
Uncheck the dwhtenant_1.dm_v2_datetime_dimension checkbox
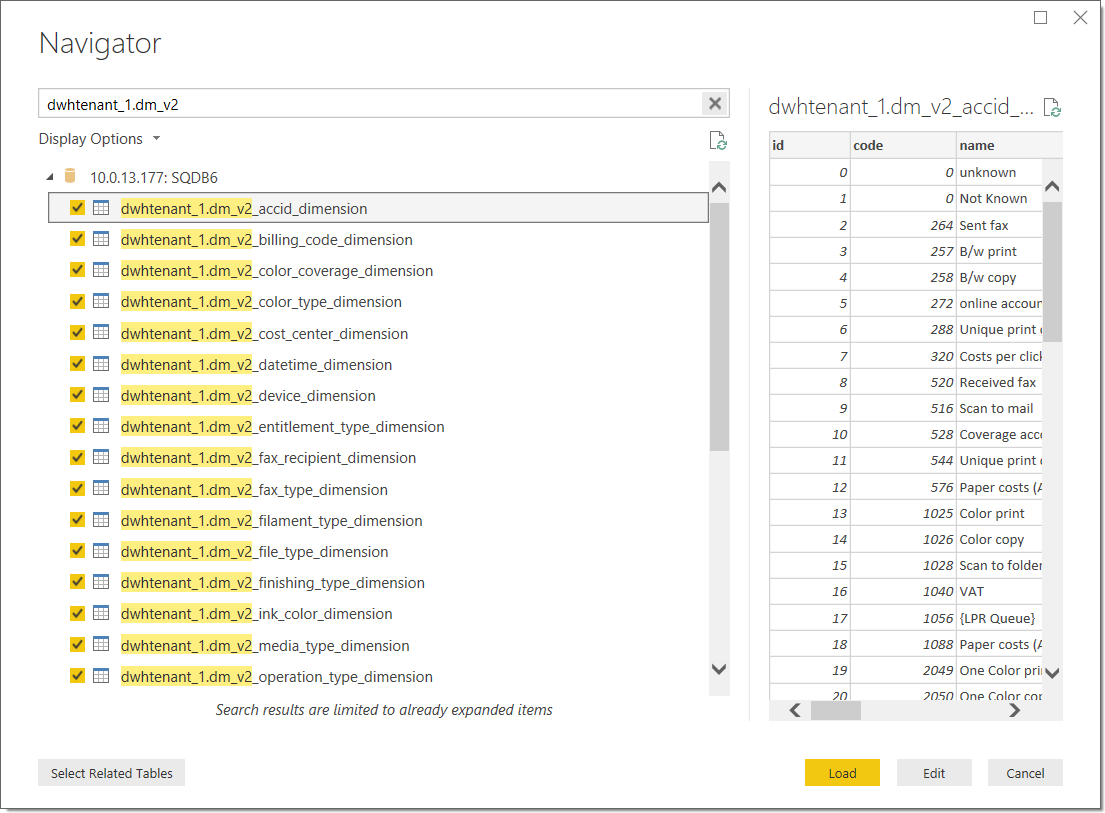(x=77, y=363)
